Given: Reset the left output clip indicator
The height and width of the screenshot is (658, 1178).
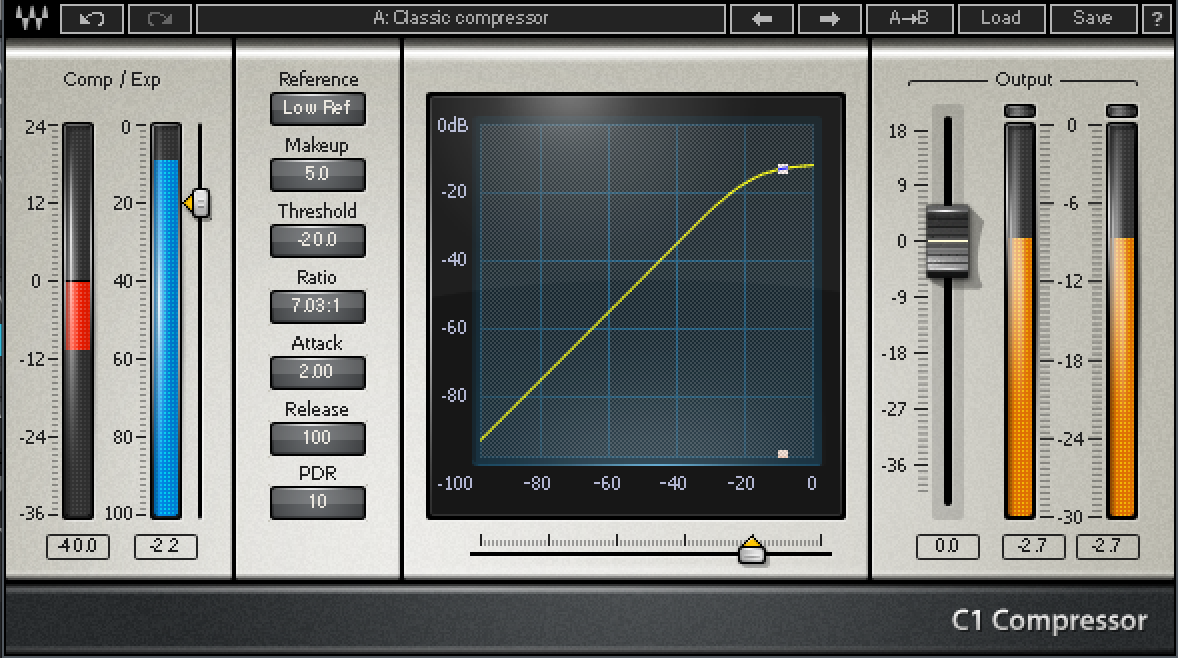Looking at the screenshot, I should tap(1020, 111).
